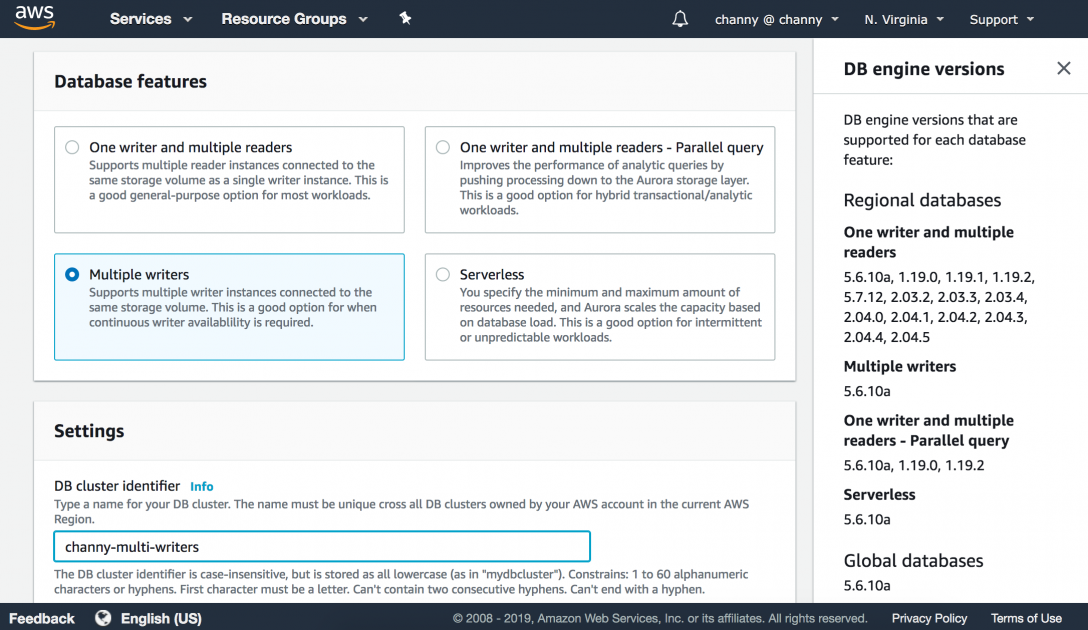
Task: Click English (US) language selector
Action: tap(161, 618)
